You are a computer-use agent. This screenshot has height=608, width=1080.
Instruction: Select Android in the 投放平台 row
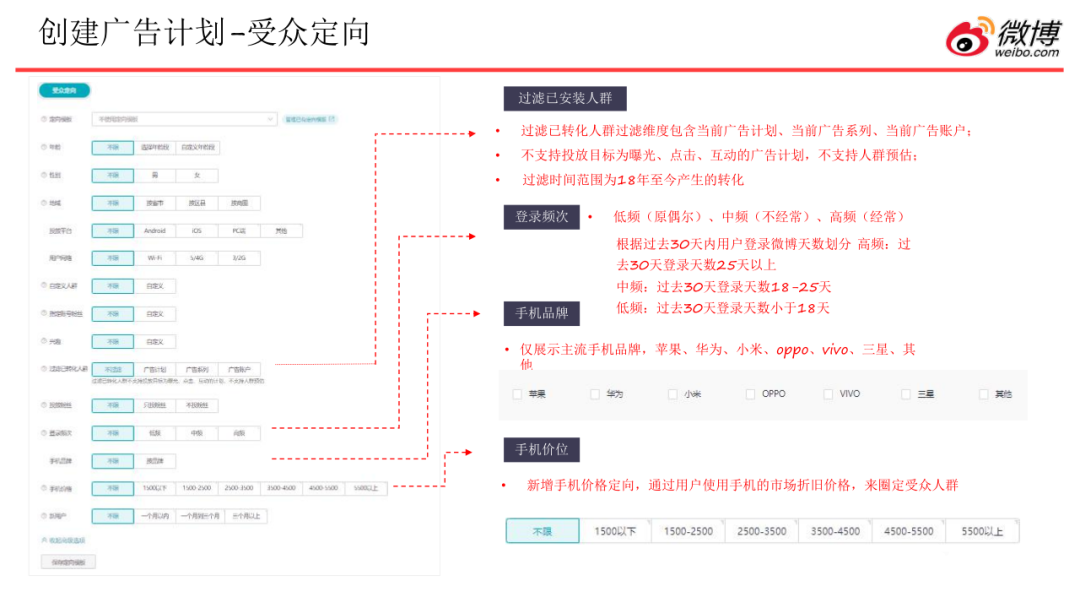(x=155, y=231)
